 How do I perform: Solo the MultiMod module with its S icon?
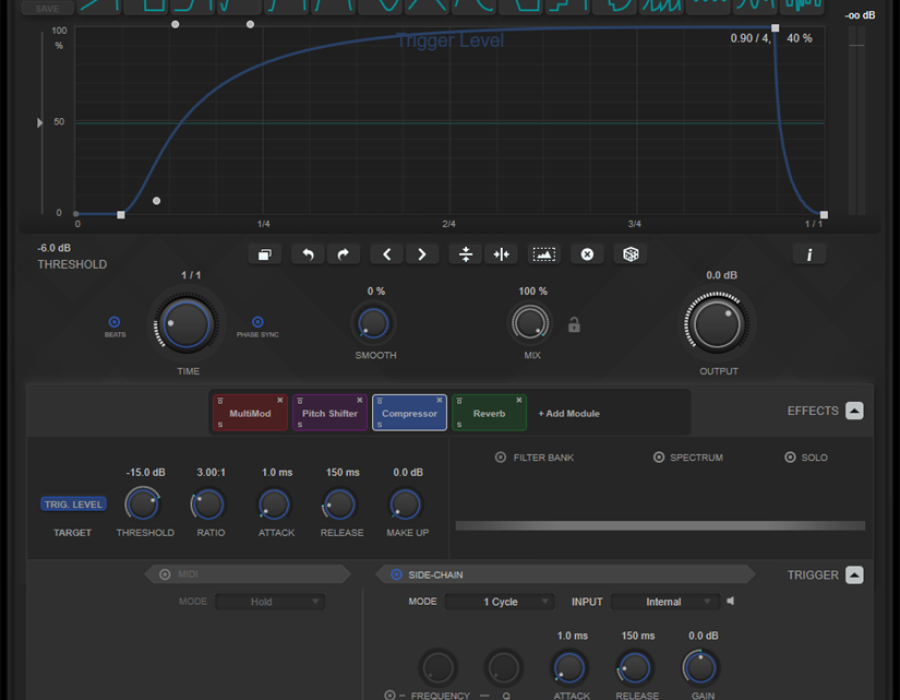click(x=220, y=425)
